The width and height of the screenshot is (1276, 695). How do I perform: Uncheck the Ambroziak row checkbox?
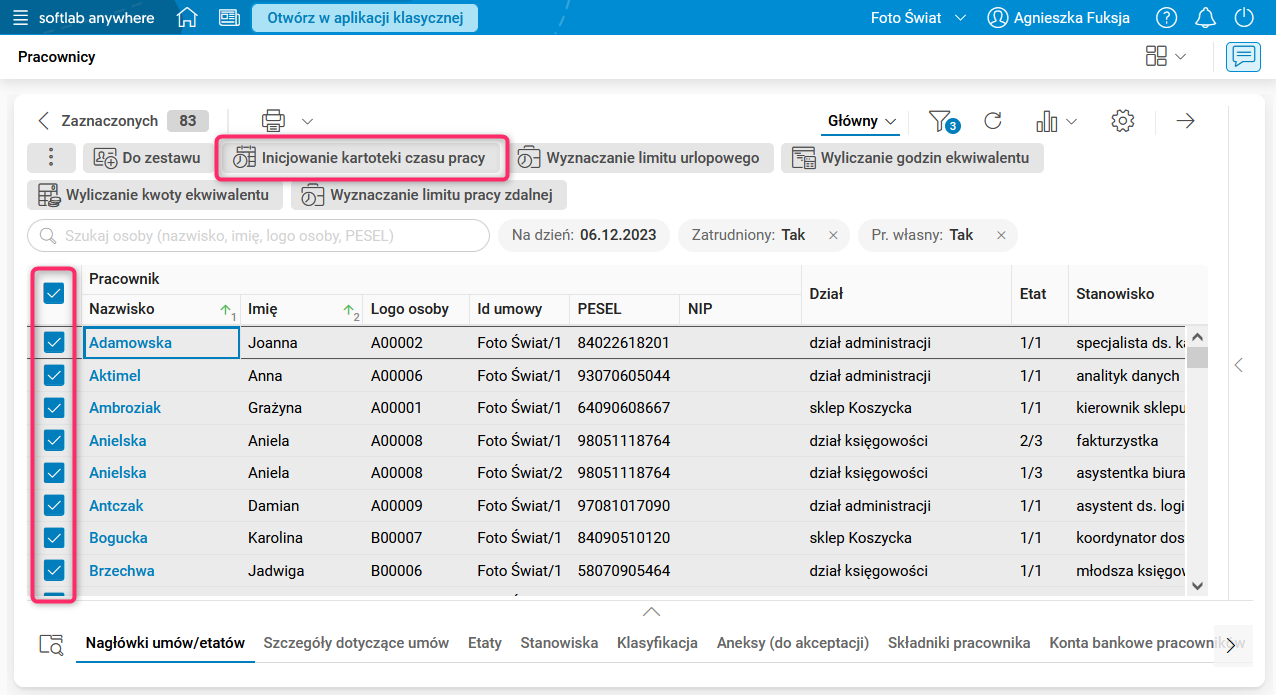tap(54, 408)
